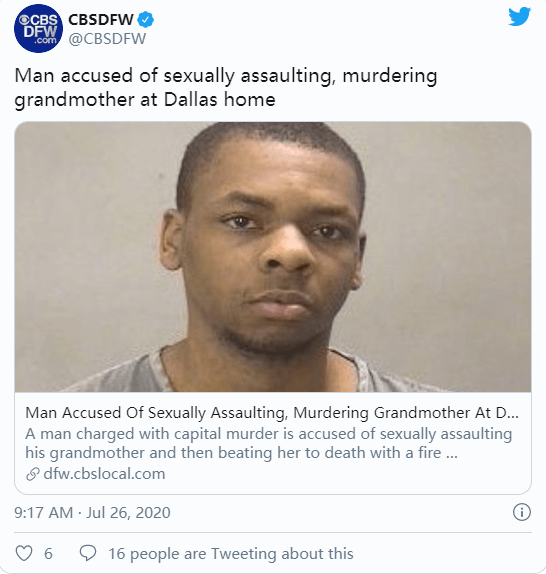This screenshot has width=546, height=574.
Task: Open '16 people are Tweeting about this'
Action: [x=231, y=554]
